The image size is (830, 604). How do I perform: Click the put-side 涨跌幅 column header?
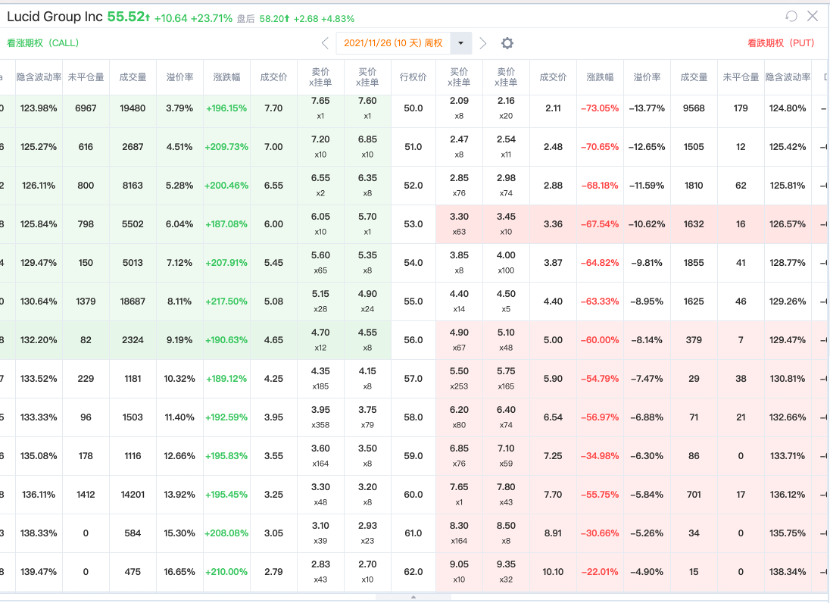click(600, 77)
